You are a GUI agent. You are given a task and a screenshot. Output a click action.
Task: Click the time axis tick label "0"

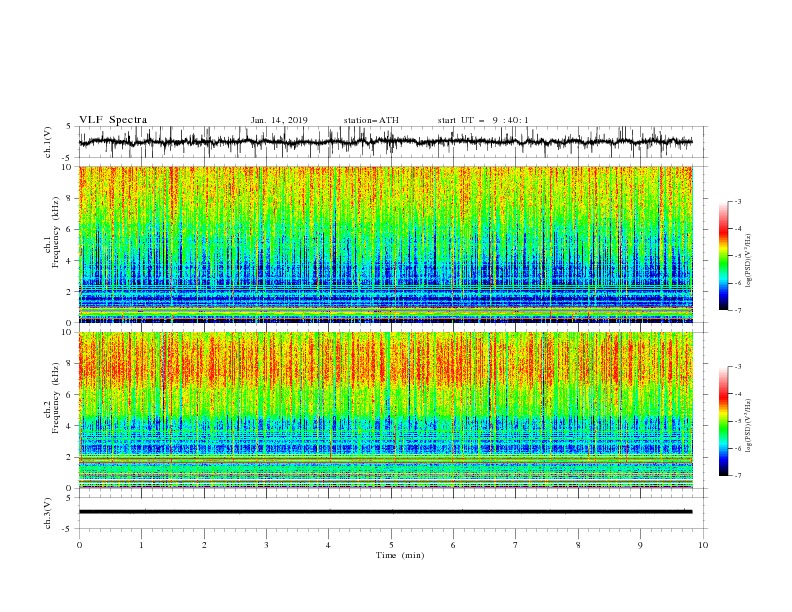pos(79,545)
